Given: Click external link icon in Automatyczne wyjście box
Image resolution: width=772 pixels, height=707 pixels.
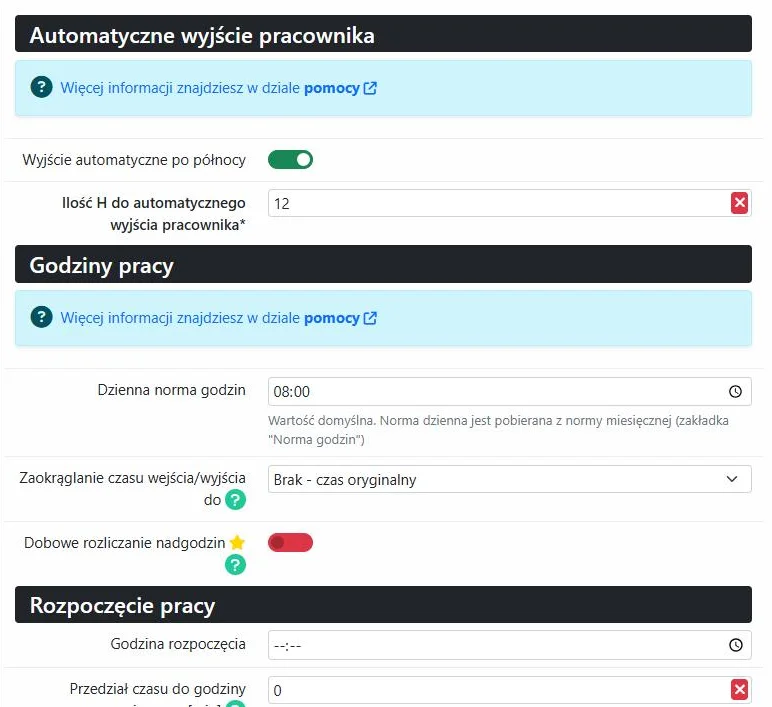Looking at the screenshot, I should tap(370, 88).
